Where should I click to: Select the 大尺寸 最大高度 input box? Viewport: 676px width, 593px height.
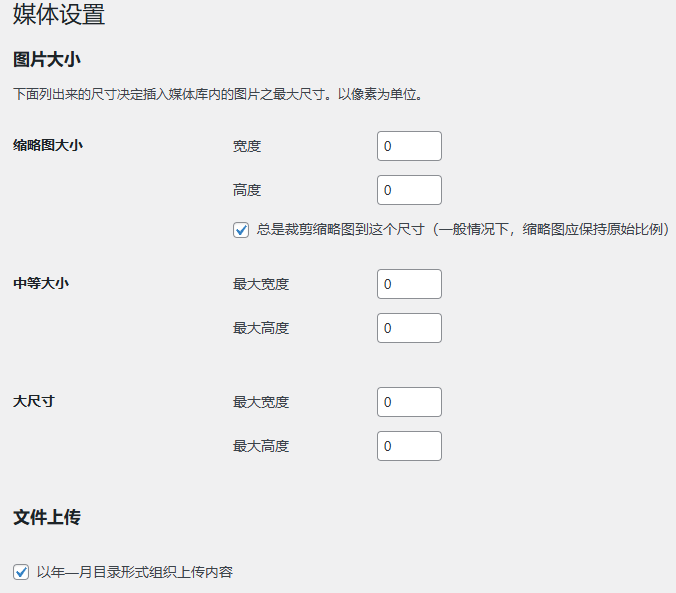409,446
